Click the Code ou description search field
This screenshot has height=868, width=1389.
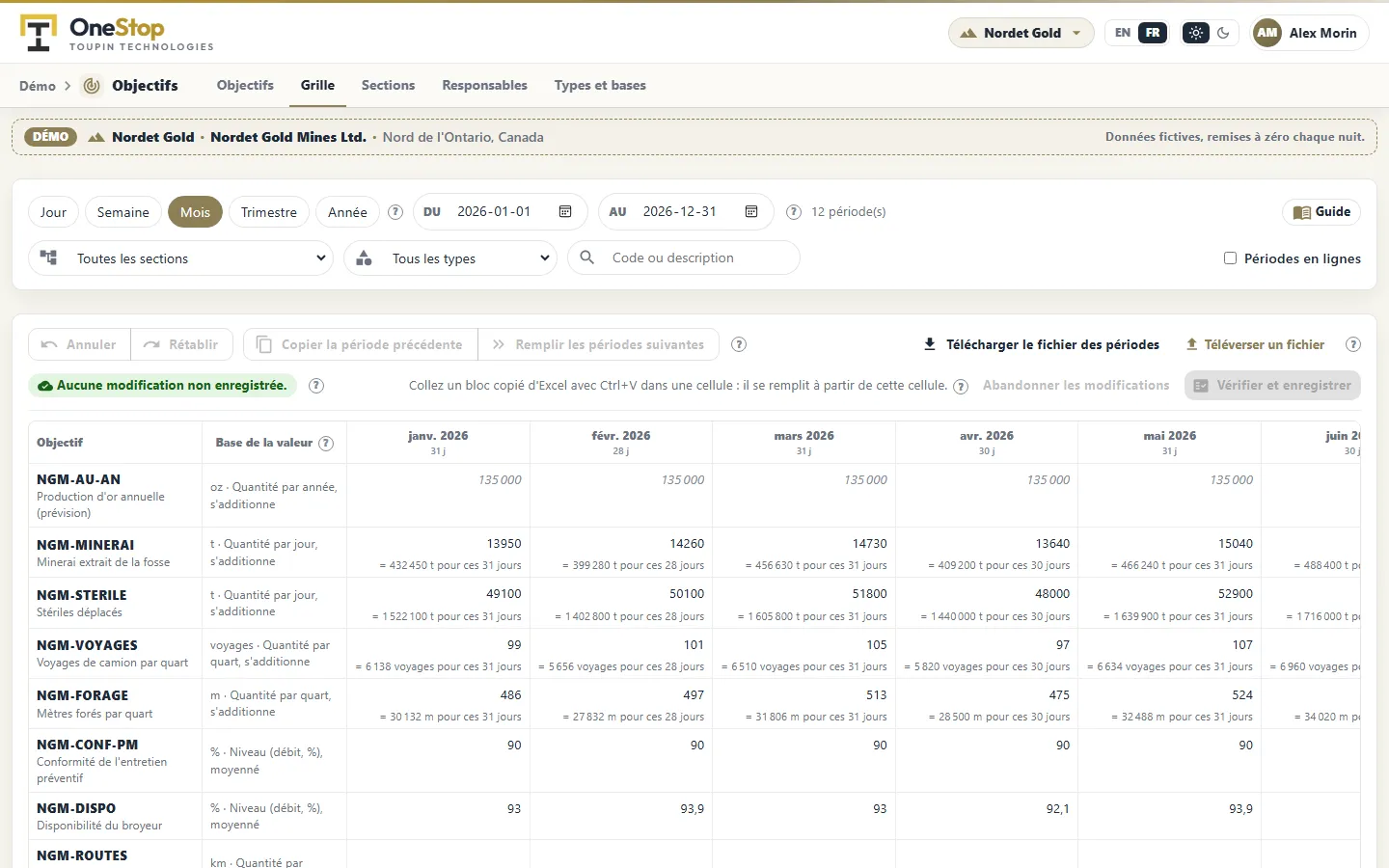pyautogui.click(x=684, y=258)
